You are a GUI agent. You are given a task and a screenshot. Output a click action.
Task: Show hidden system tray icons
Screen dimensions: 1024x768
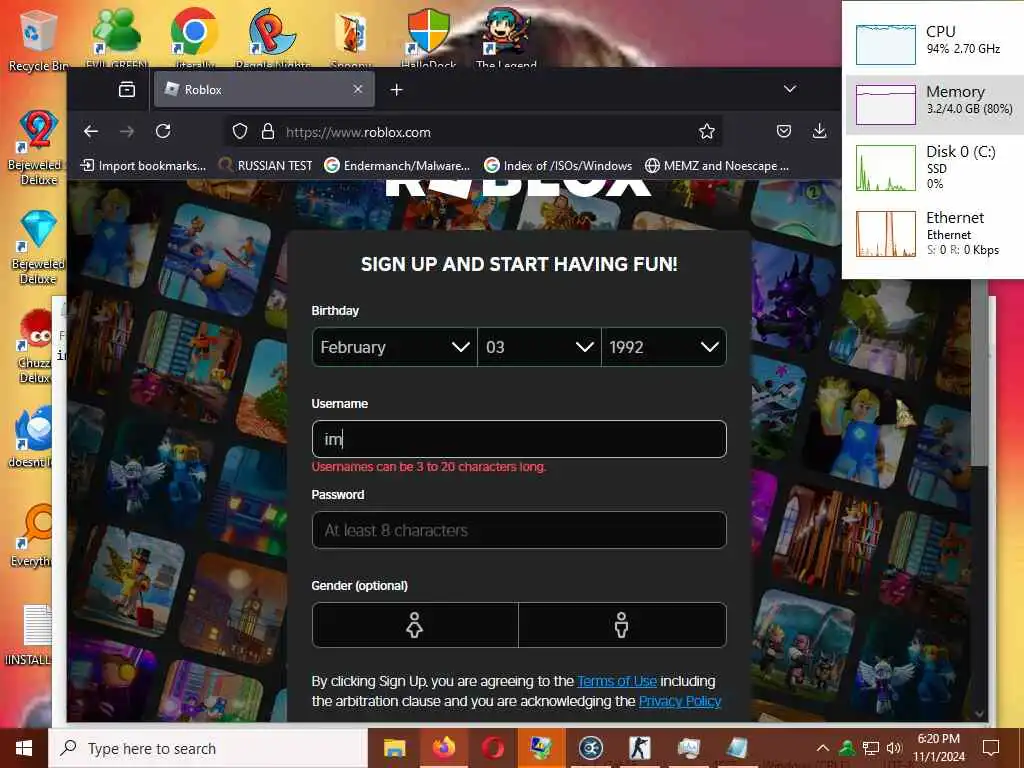click(823, 748)
